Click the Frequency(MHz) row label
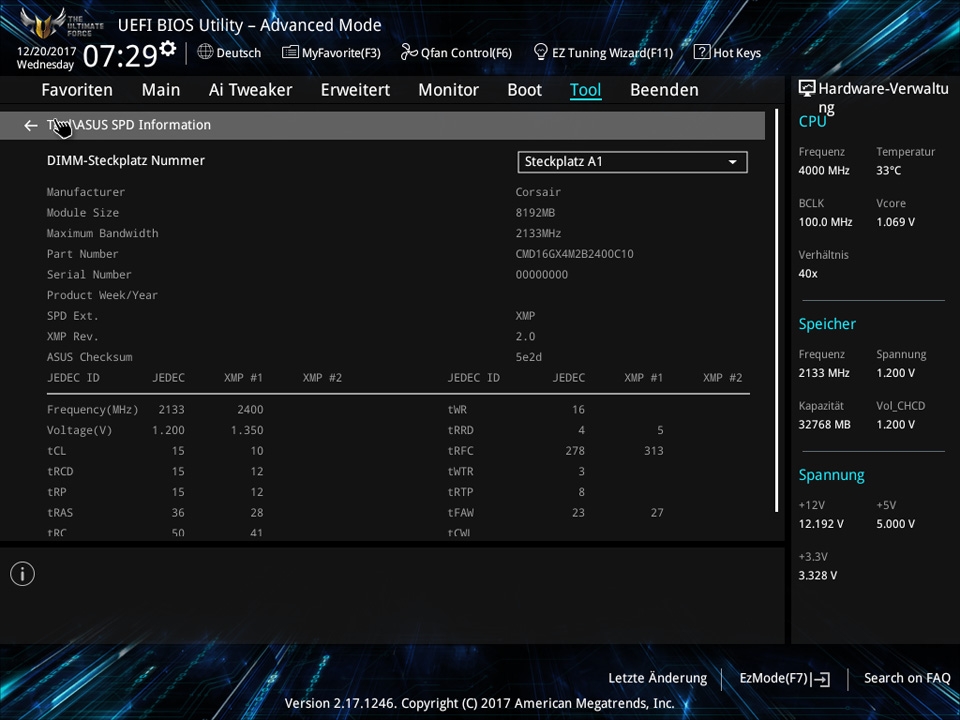The image size is (960, 720). (92, 410)
